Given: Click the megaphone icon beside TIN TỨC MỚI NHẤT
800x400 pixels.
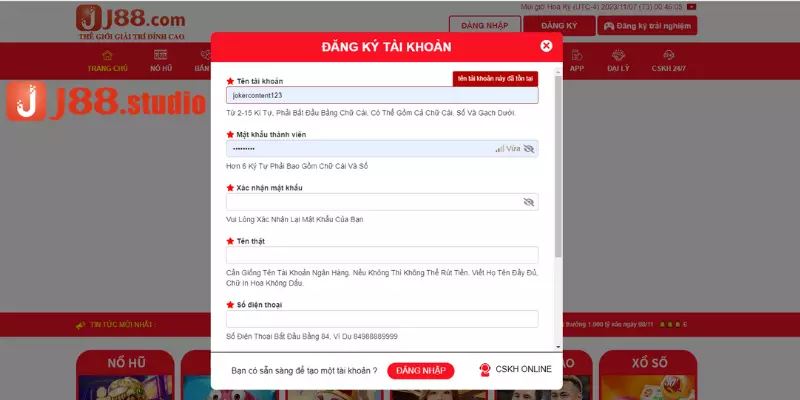Looking at the screenshot, I should tap(81, 324).
